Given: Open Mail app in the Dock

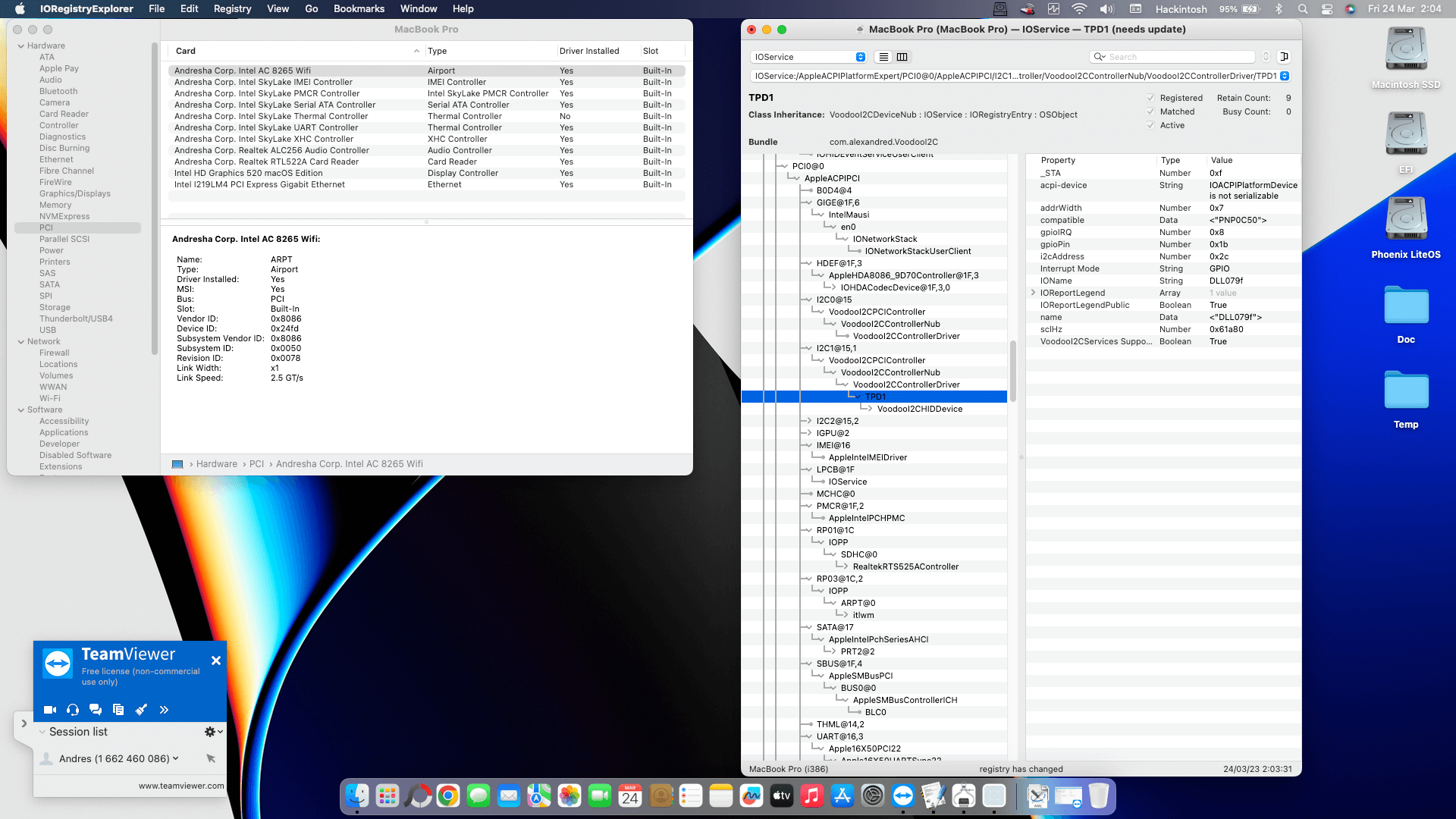Looking at the screenshot, I should (509, 795).
